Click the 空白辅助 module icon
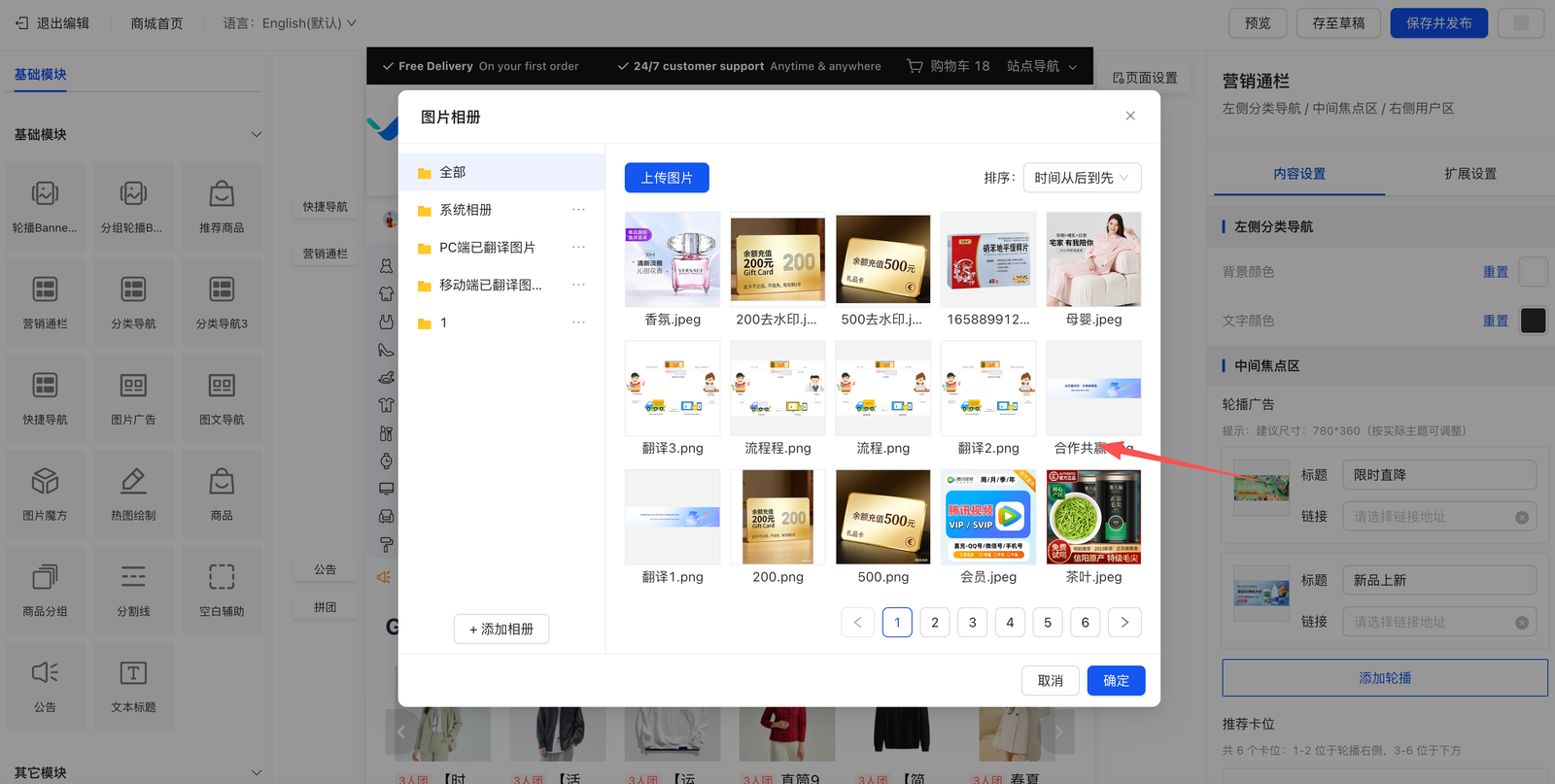The image size is (1555, 784). tap(222, 578)
